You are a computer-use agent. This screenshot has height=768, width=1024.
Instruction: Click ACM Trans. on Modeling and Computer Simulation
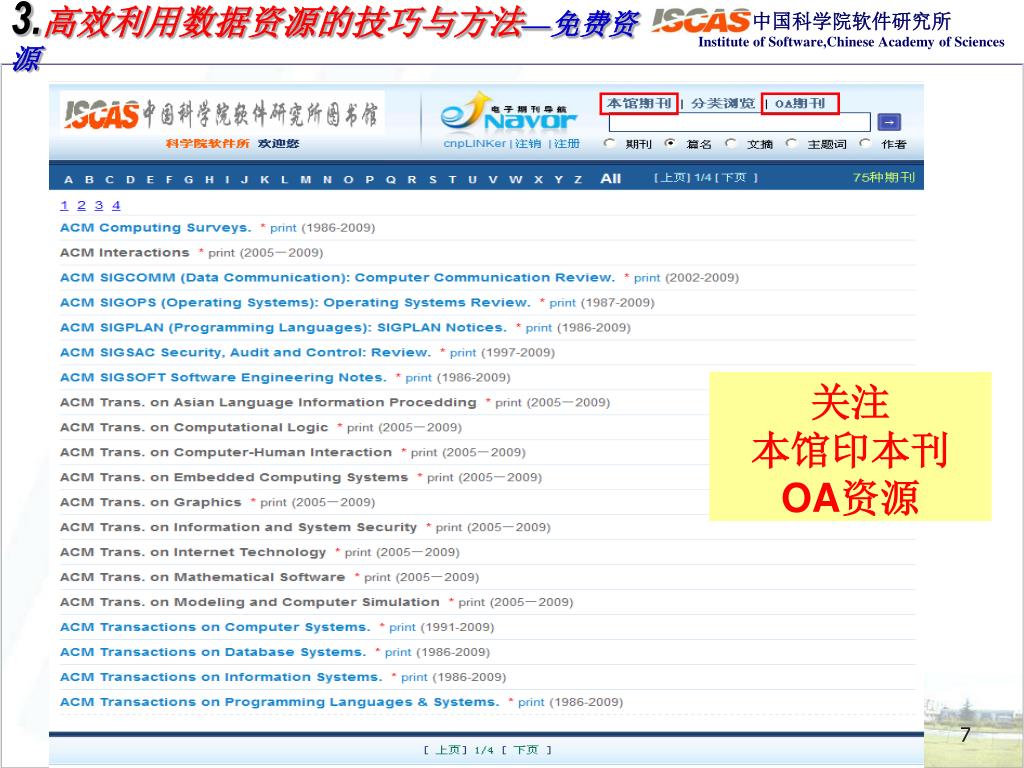pos(249,602)
